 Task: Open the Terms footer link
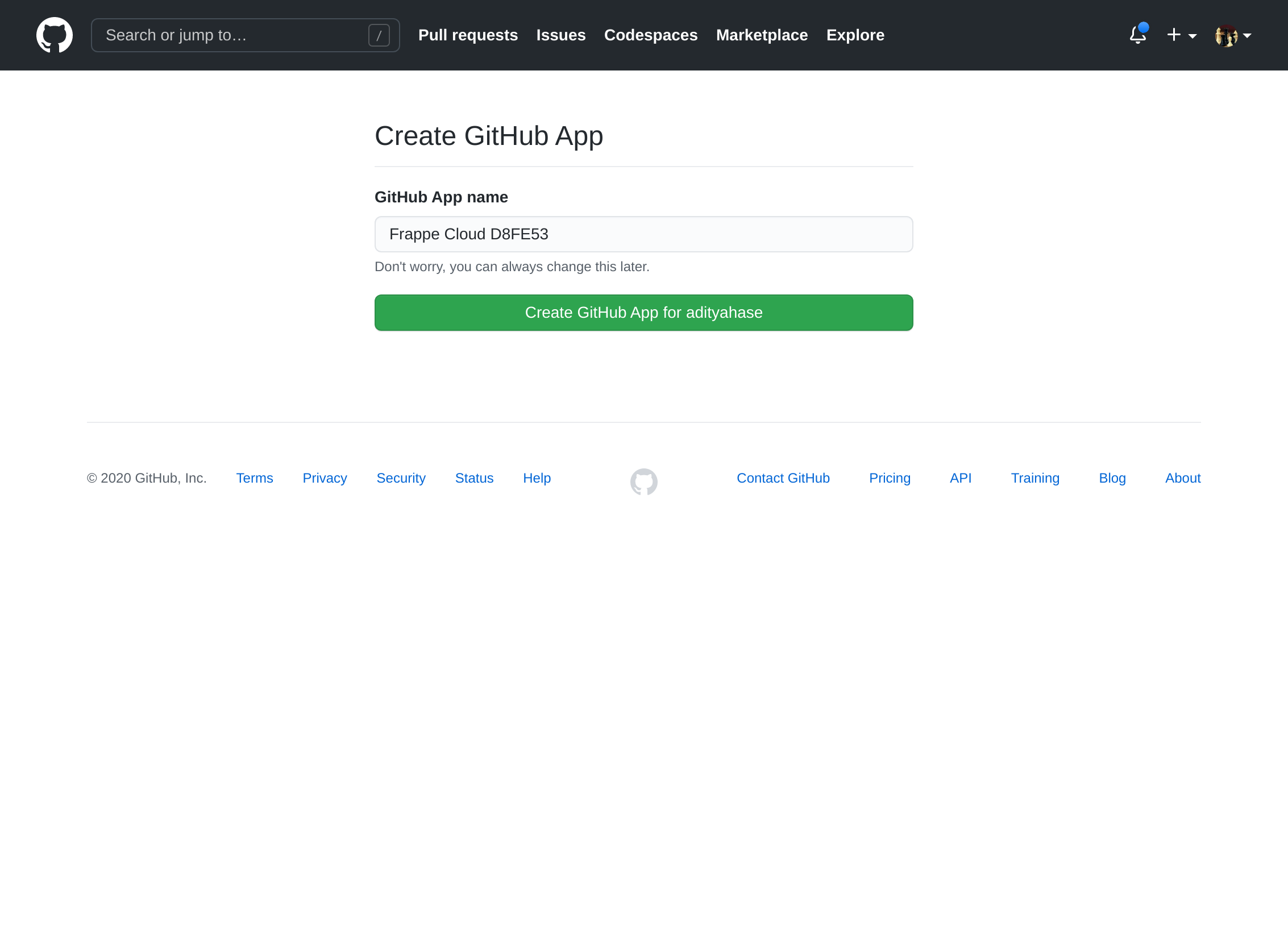[255, 478]
